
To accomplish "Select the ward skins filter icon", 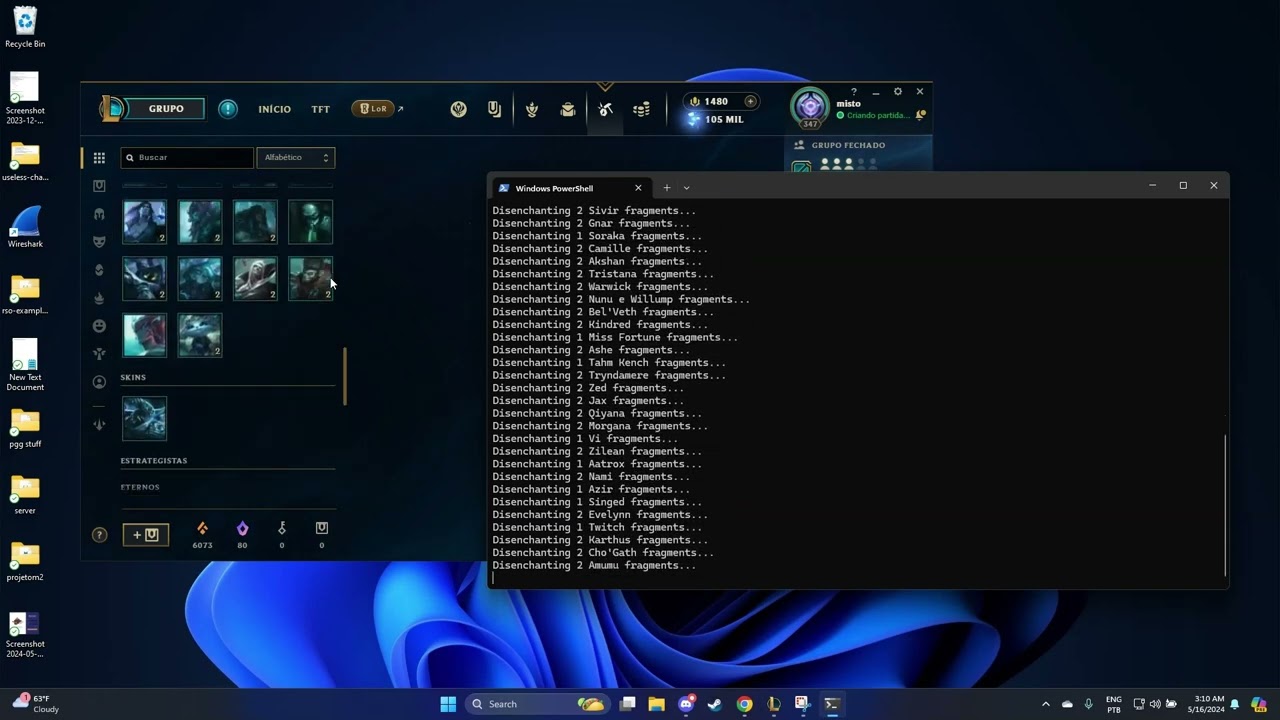I will tap(99, 270).
